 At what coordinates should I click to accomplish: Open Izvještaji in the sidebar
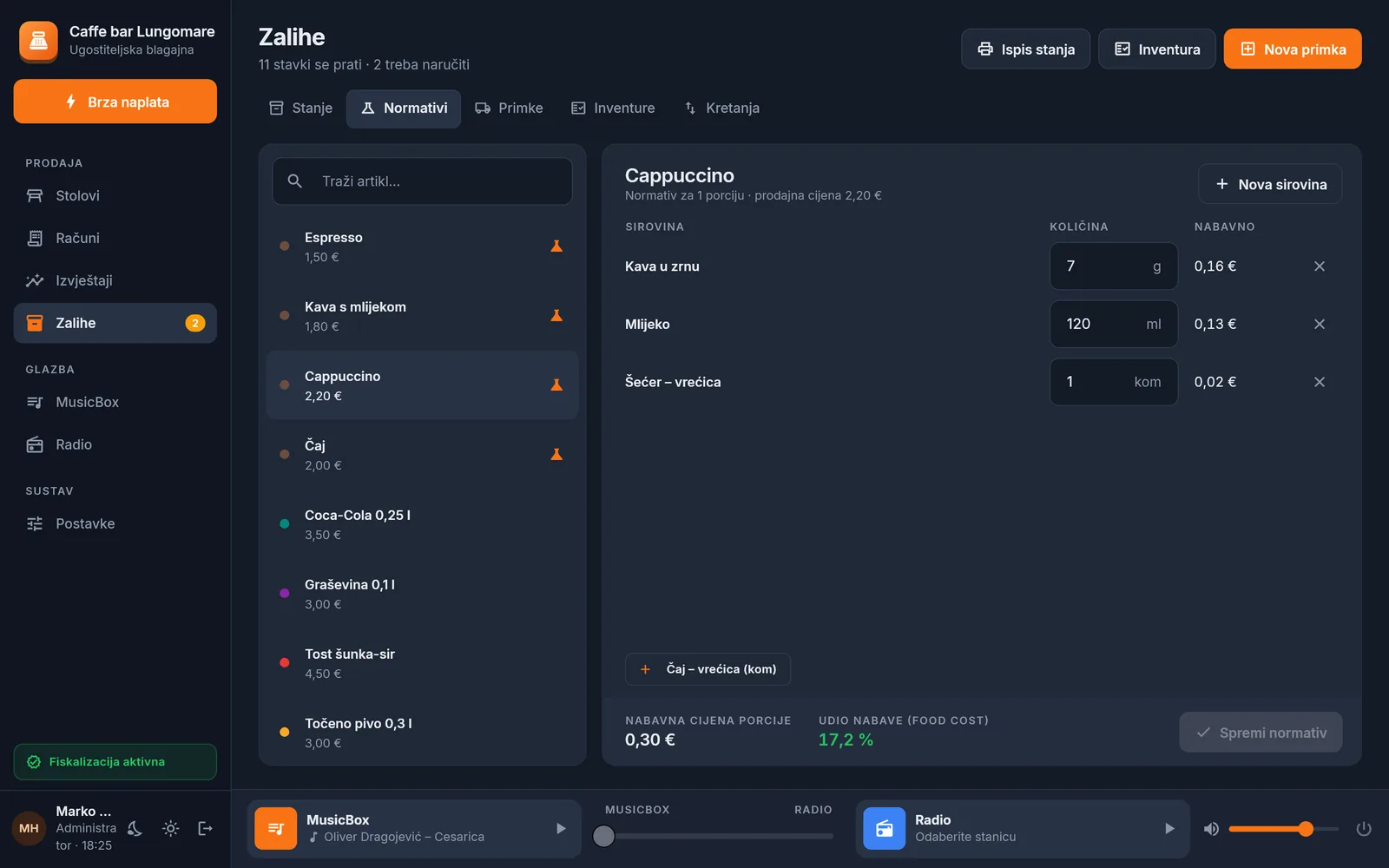tap(115, 280)
